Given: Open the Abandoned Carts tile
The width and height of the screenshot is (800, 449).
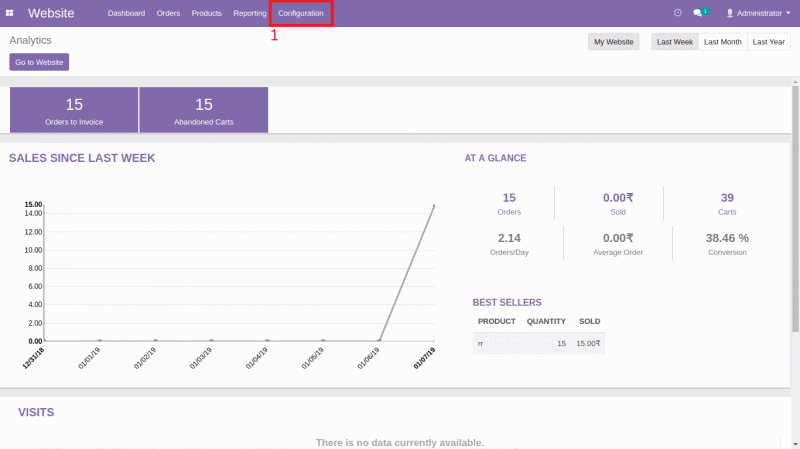Looking at the screenshot, I should click(204, 110).
